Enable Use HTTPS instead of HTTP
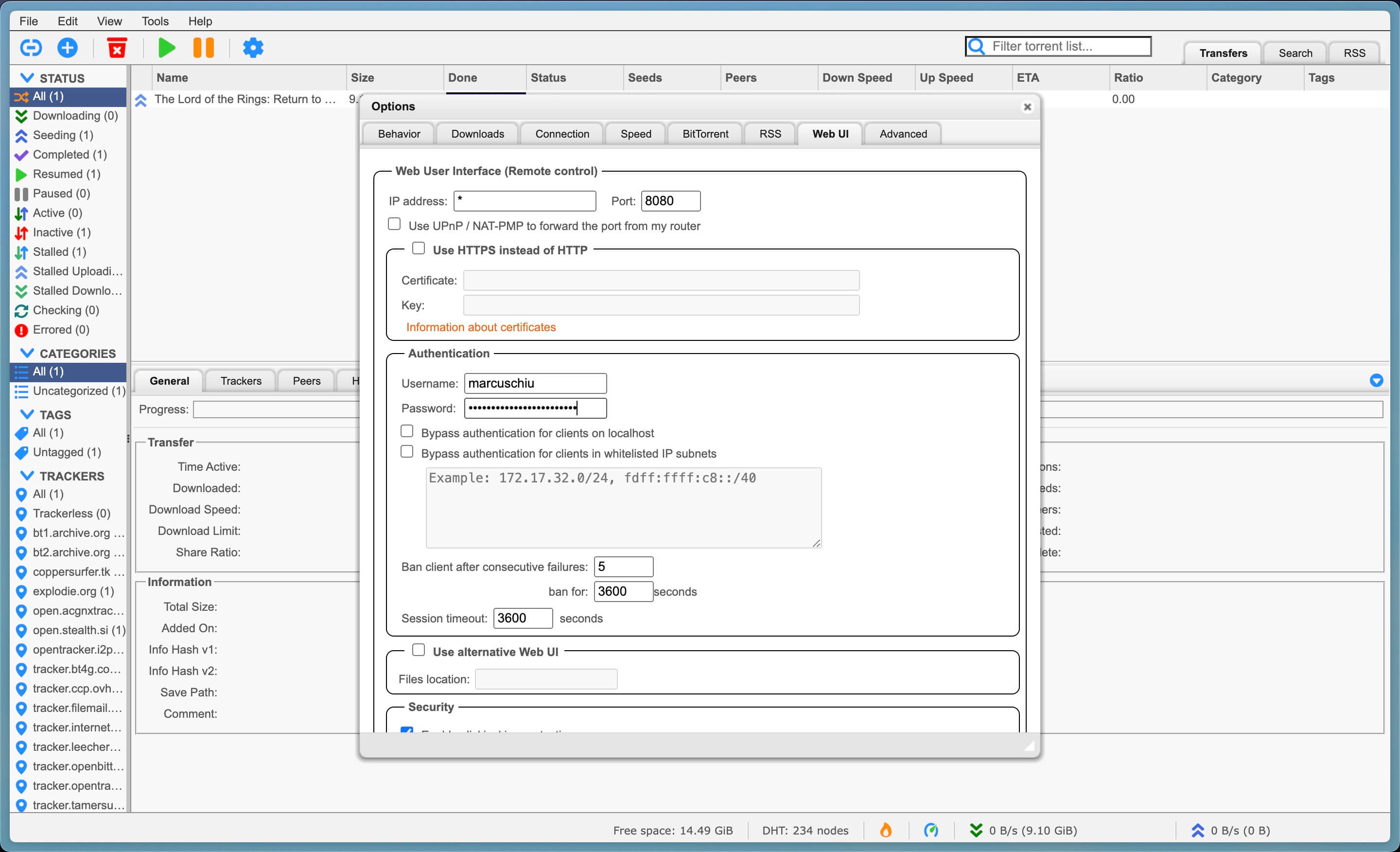 pyautogui.click(x=419, y=249)
